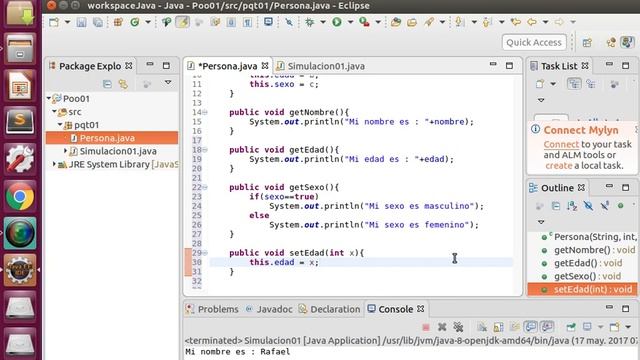Collapse the src folder node
Image resolution: width=640 pixels, height=360 pixels.
click(54, 111)
